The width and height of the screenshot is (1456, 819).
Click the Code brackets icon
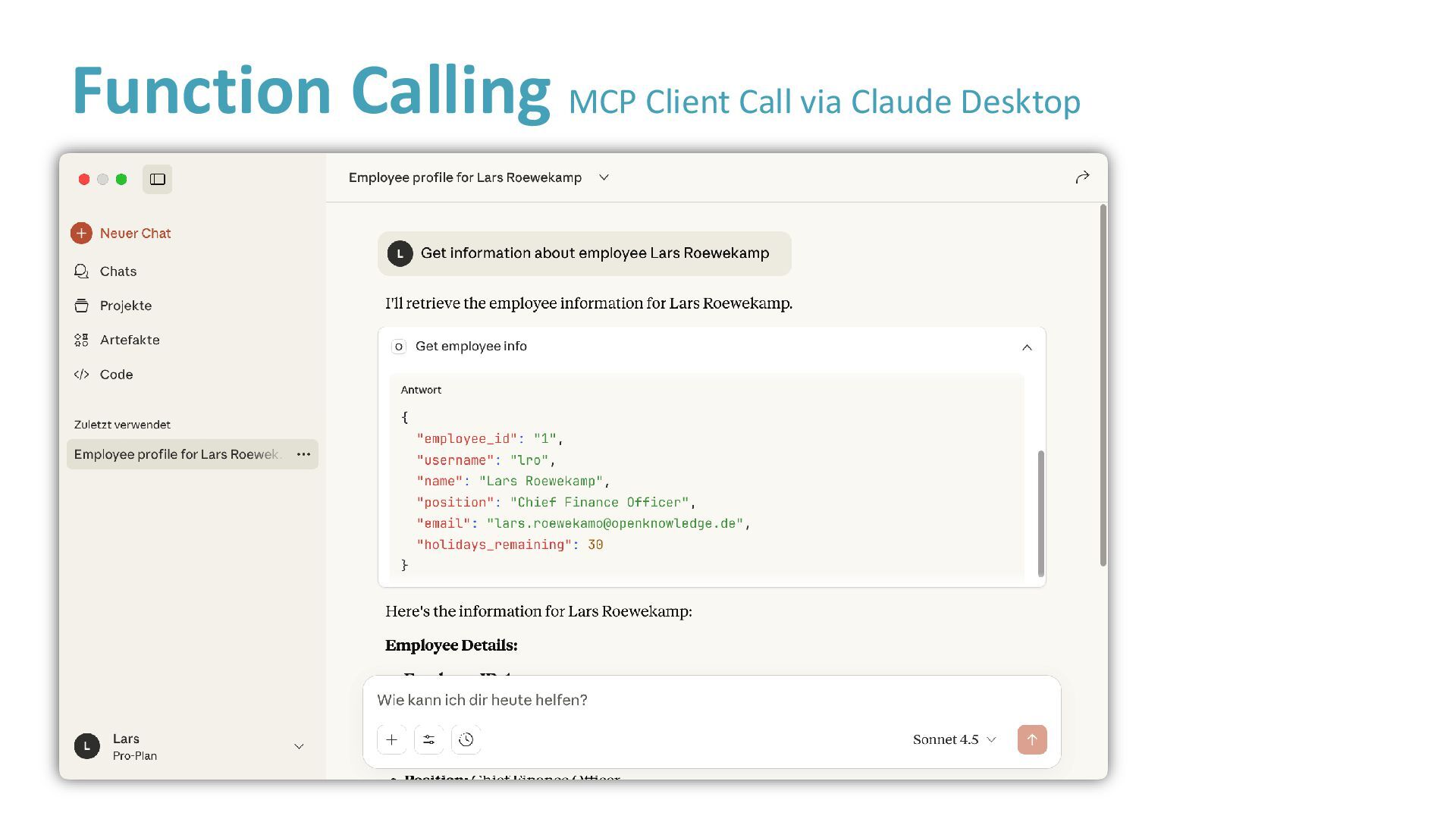pos(81,375)
